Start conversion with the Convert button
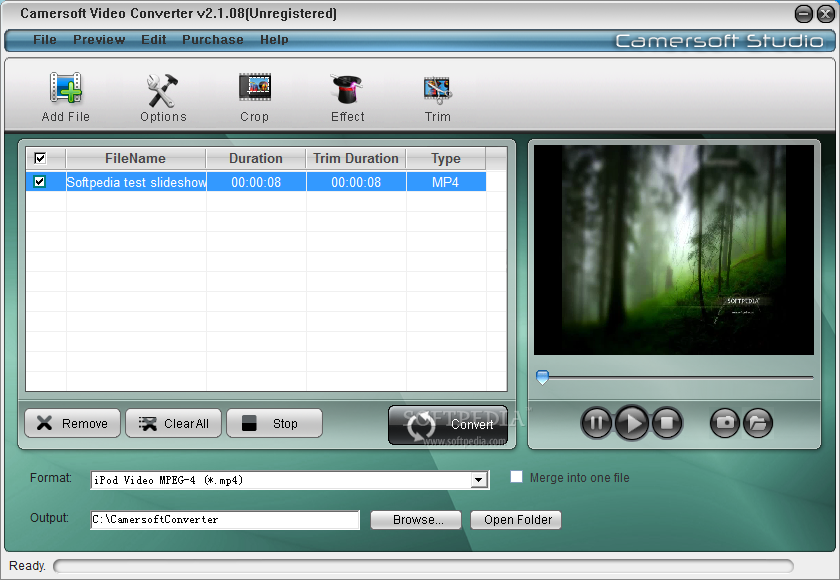 point(448,425)
